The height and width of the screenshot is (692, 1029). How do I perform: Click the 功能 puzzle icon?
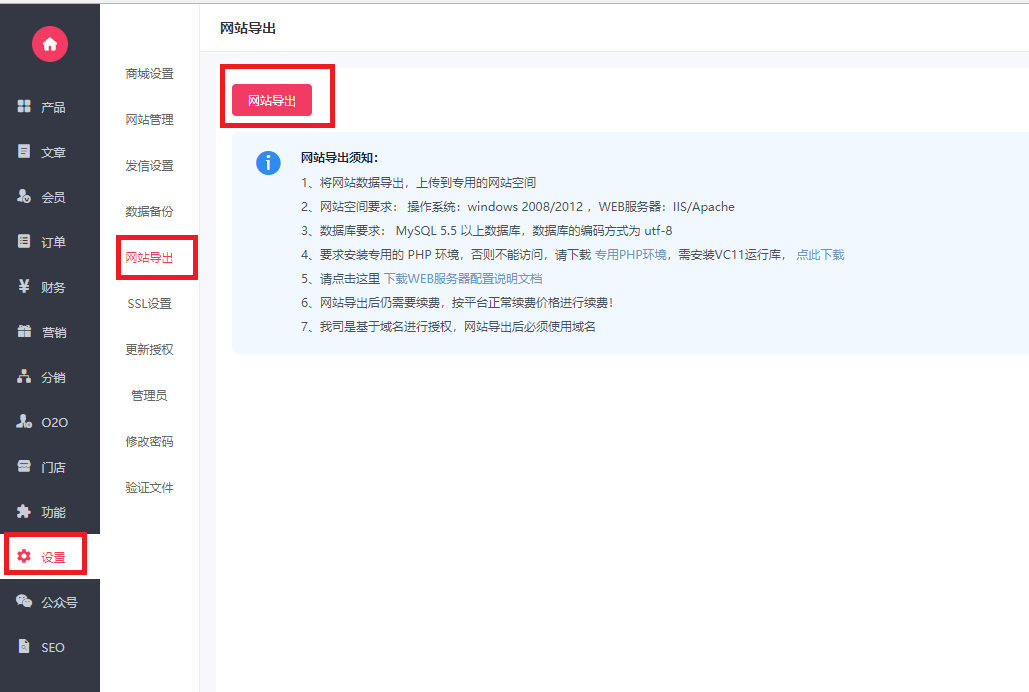coord(24,511)
